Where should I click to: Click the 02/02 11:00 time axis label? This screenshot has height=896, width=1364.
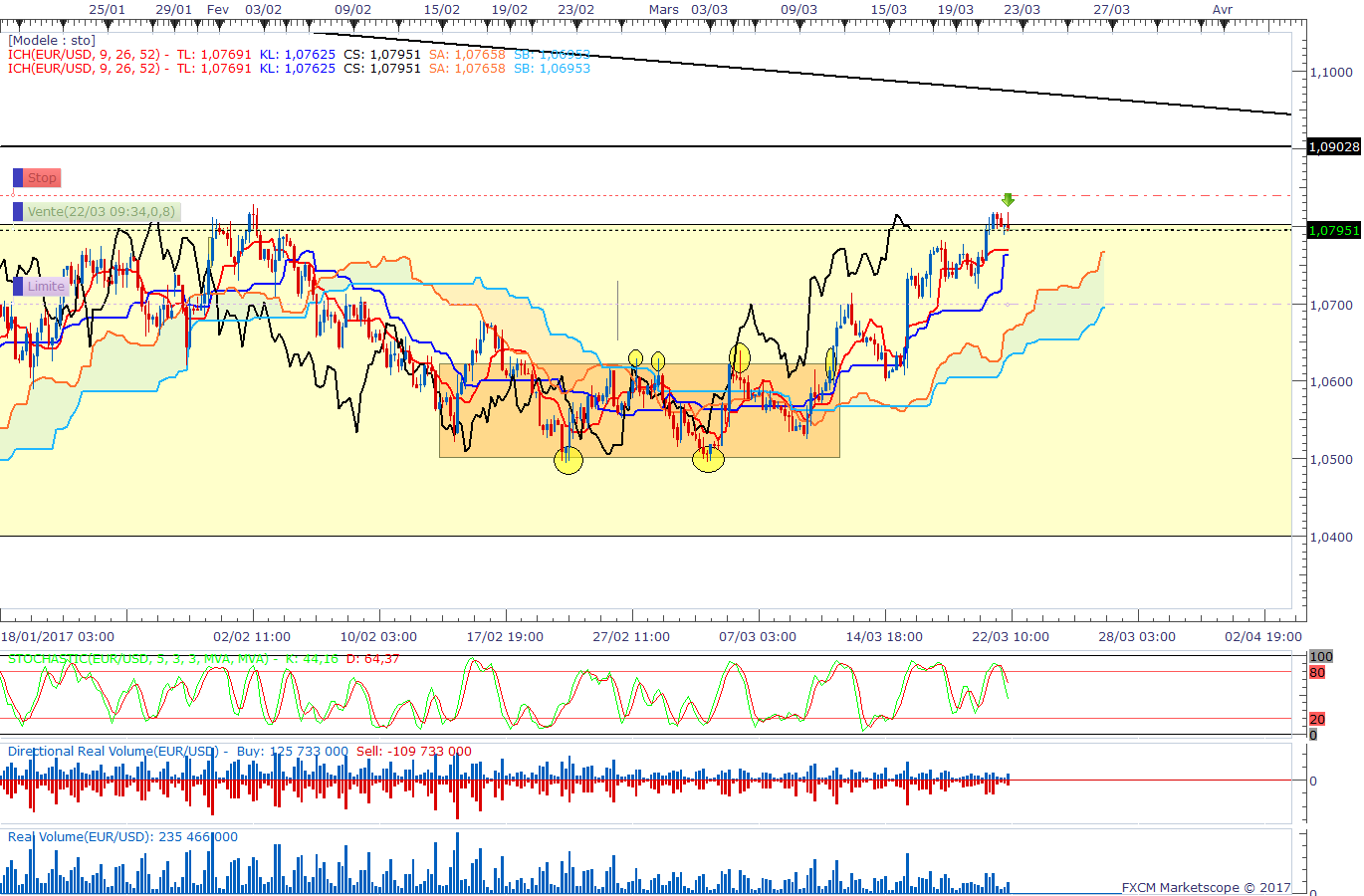[252, 636]
